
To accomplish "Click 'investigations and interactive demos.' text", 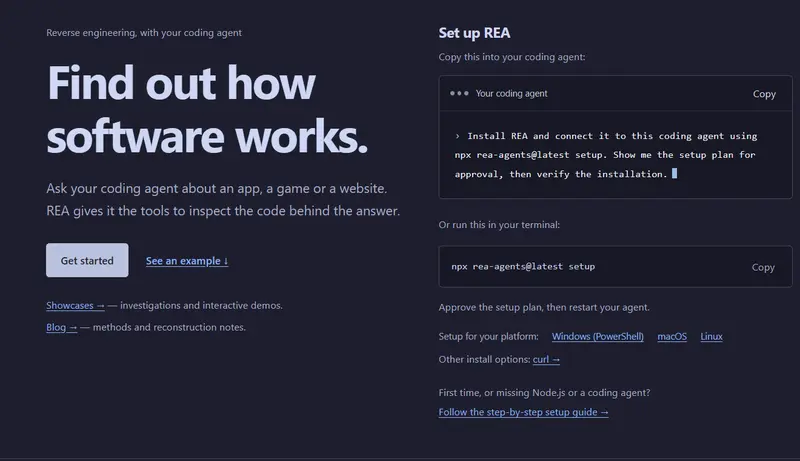I will [x=201, y=305].
